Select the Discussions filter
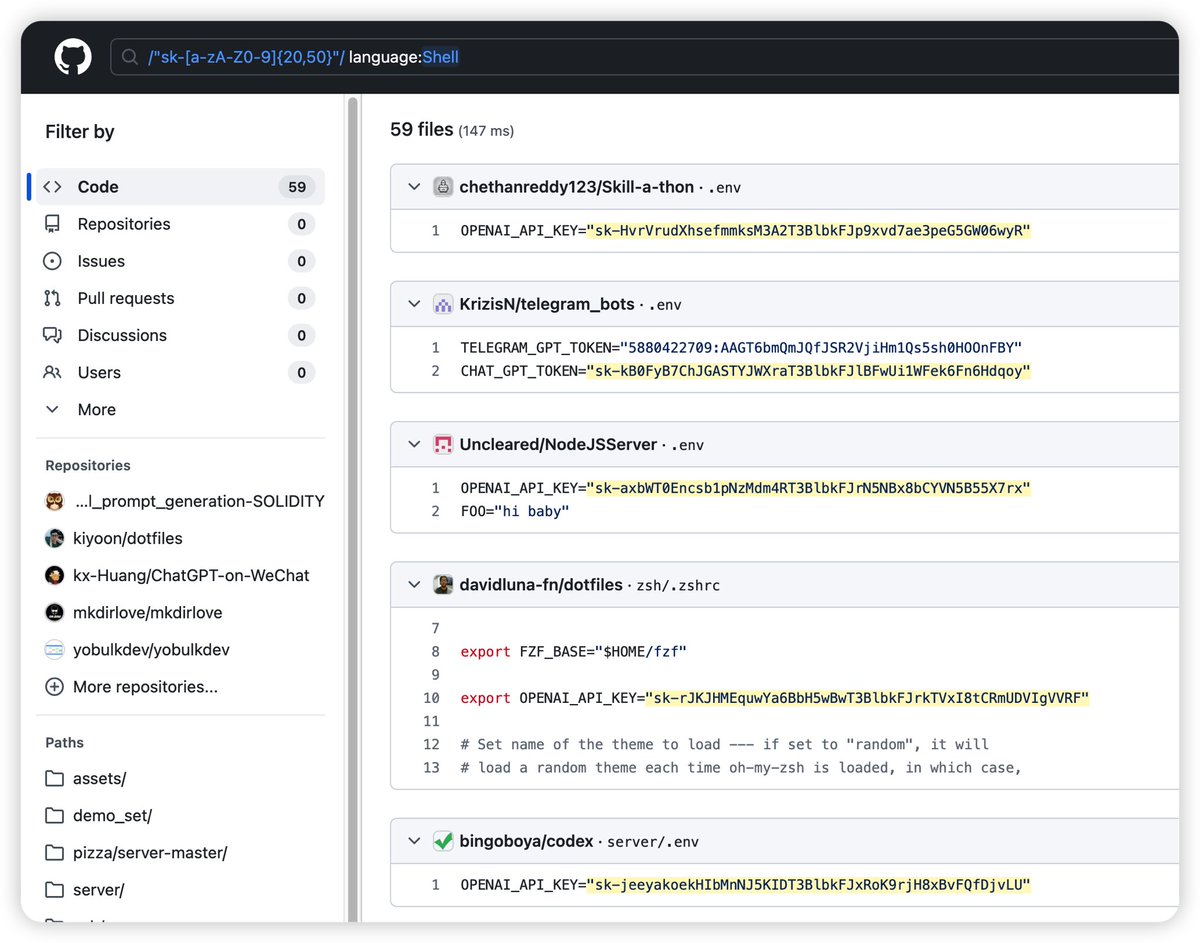This screenshot has height=943, width=1200. 180,335
